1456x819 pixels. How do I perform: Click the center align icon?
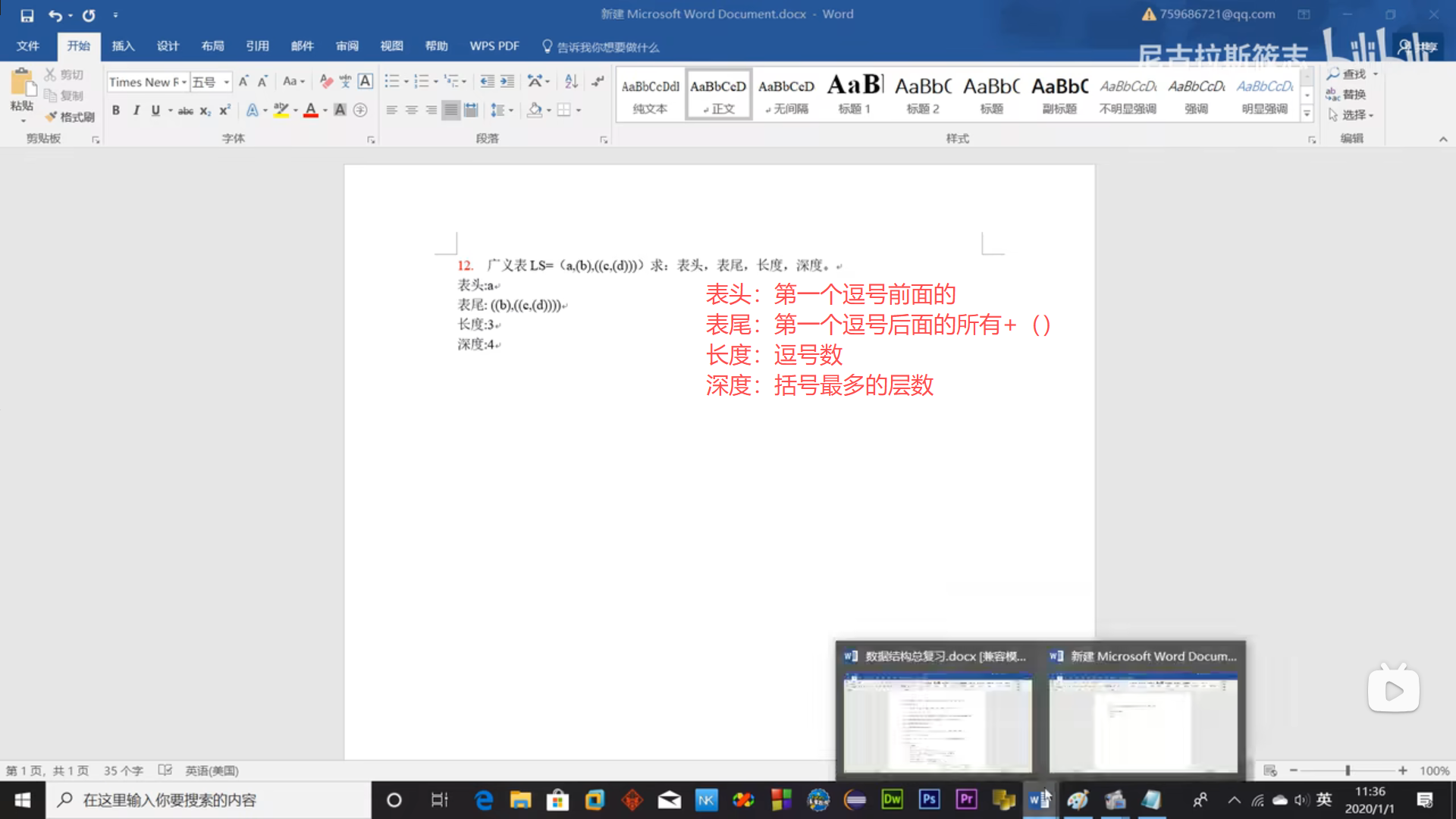point(411,110)
